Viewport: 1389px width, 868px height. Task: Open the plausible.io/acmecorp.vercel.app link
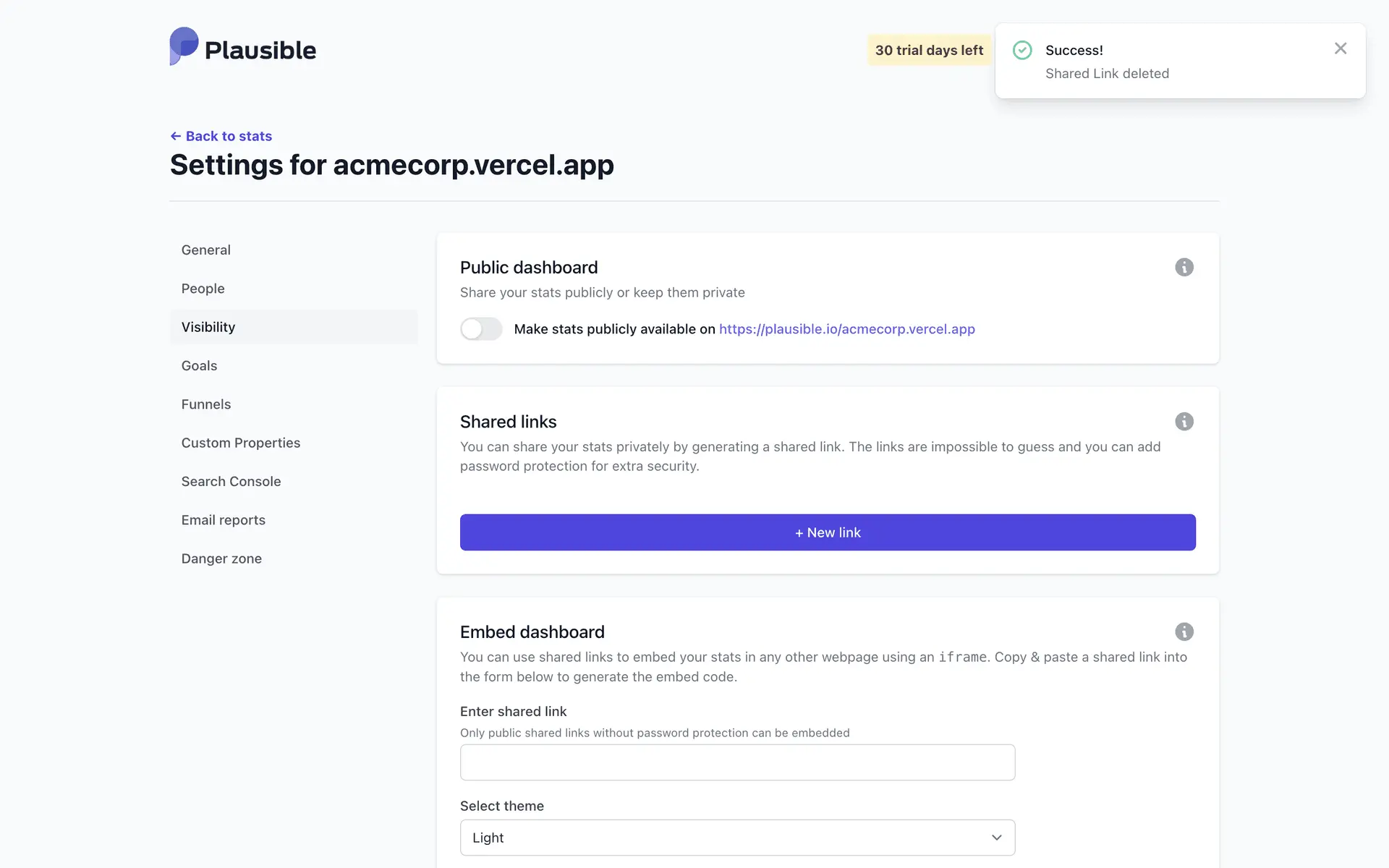click(846, 329)
